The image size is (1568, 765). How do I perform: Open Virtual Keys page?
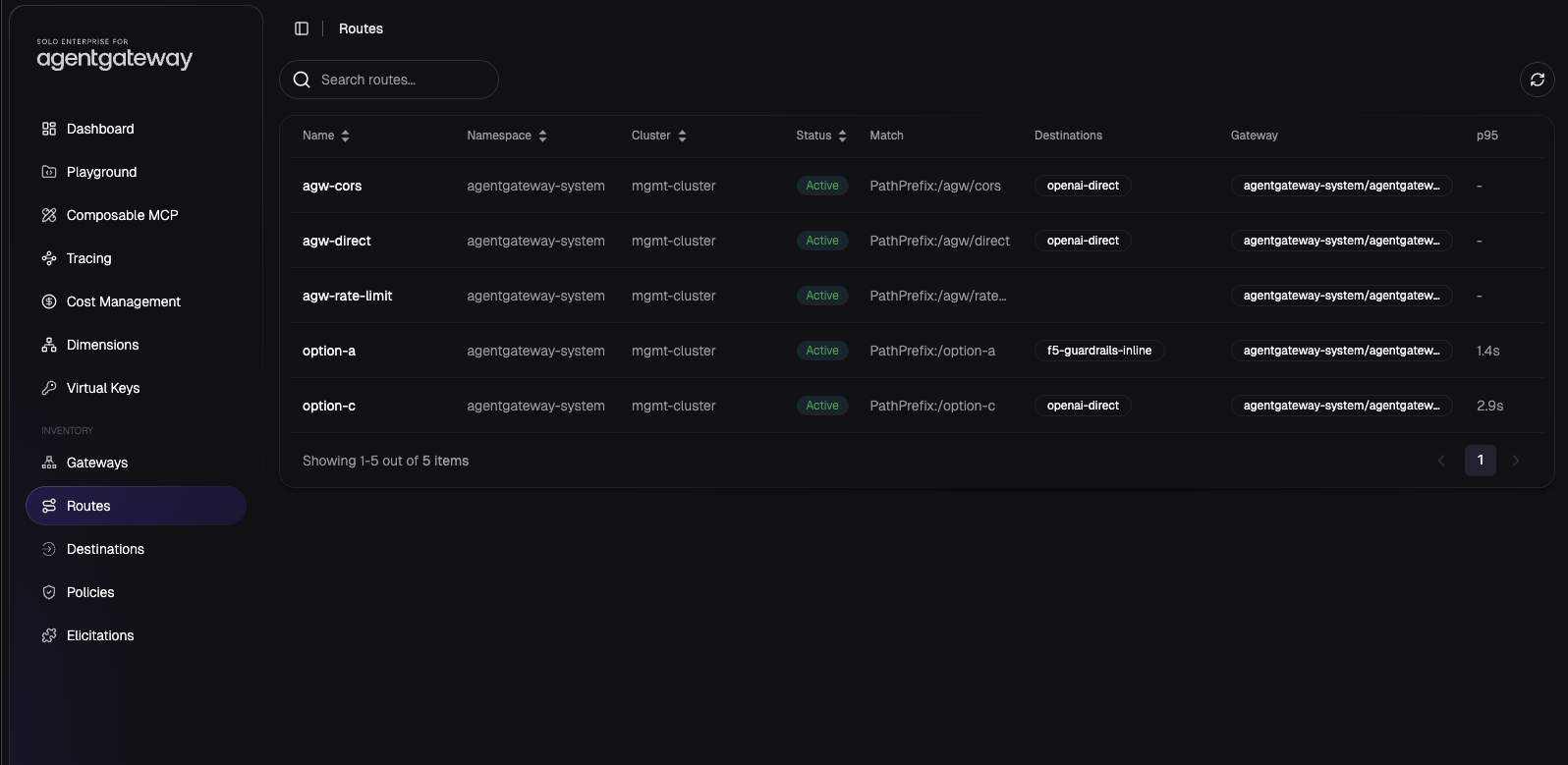136,388
